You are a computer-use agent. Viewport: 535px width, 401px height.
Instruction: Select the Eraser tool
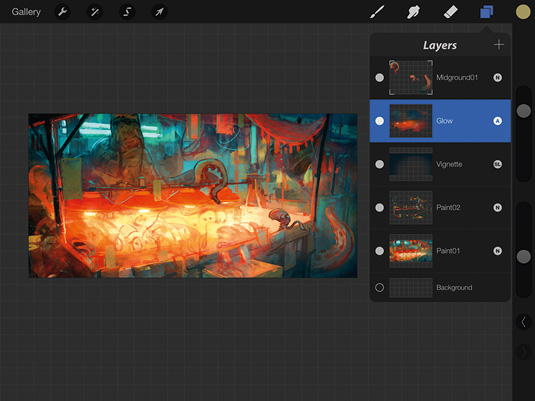point(450,12)
